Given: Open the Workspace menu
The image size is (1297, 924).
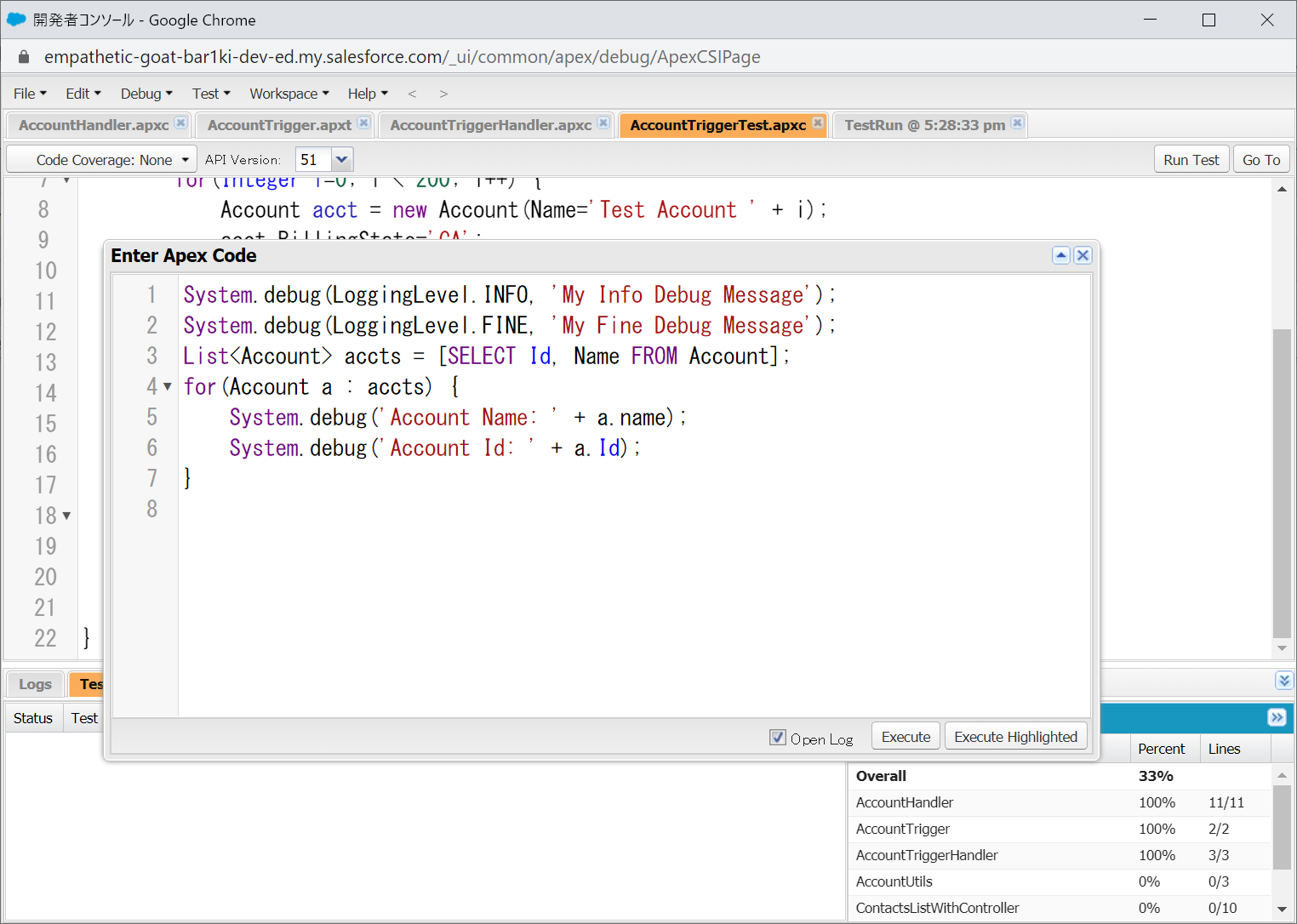Looking at the screenshot, I should pyautogui.click(x=289, y=94).
